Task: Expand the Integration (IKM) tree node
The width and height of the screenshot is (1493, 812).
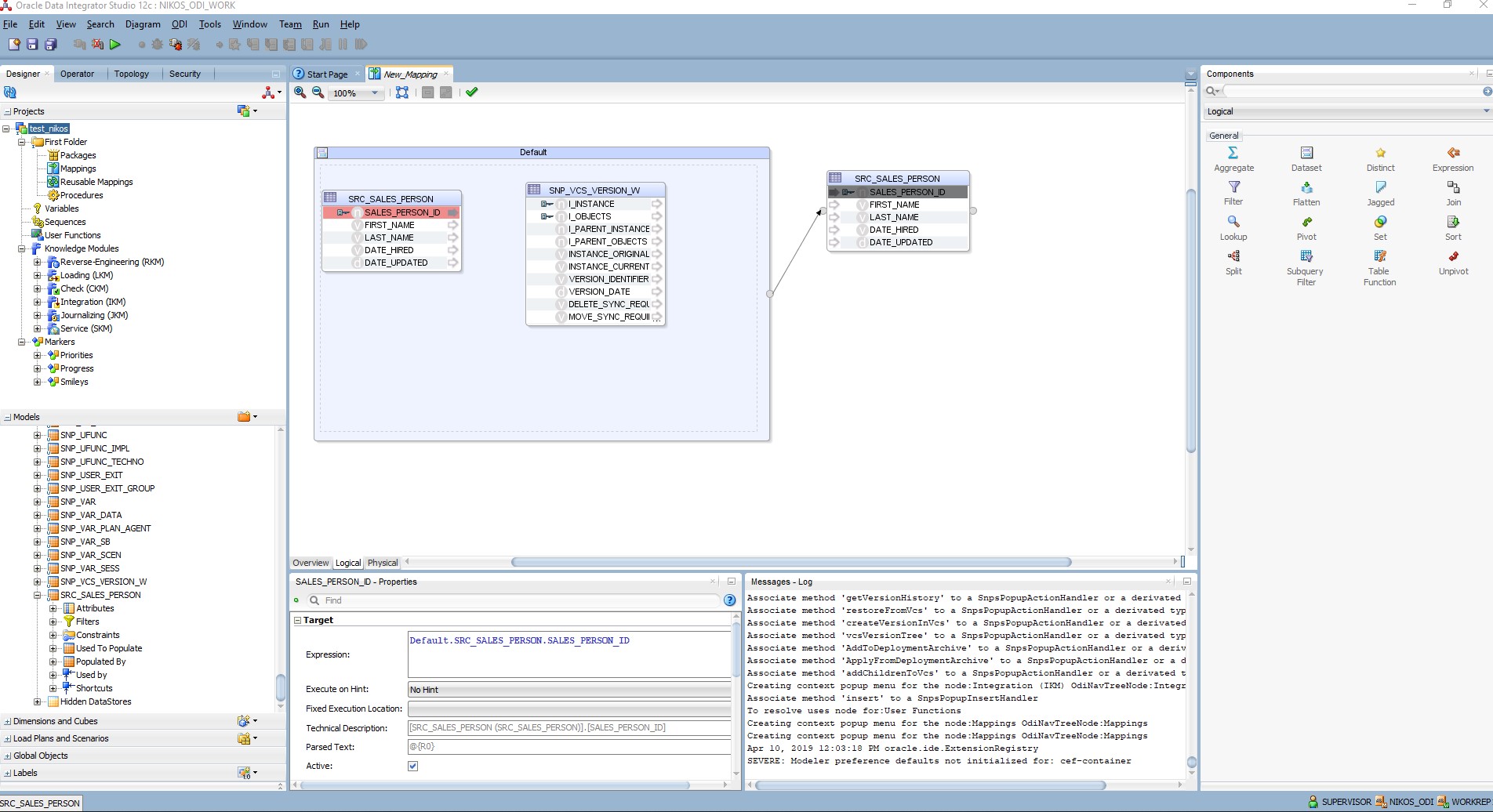Action: (x=37, y=302)
